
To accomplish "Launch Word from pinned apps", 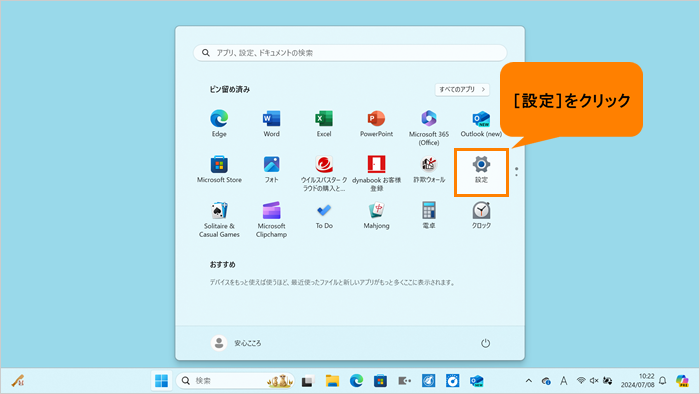I will [x=271, y=124].
